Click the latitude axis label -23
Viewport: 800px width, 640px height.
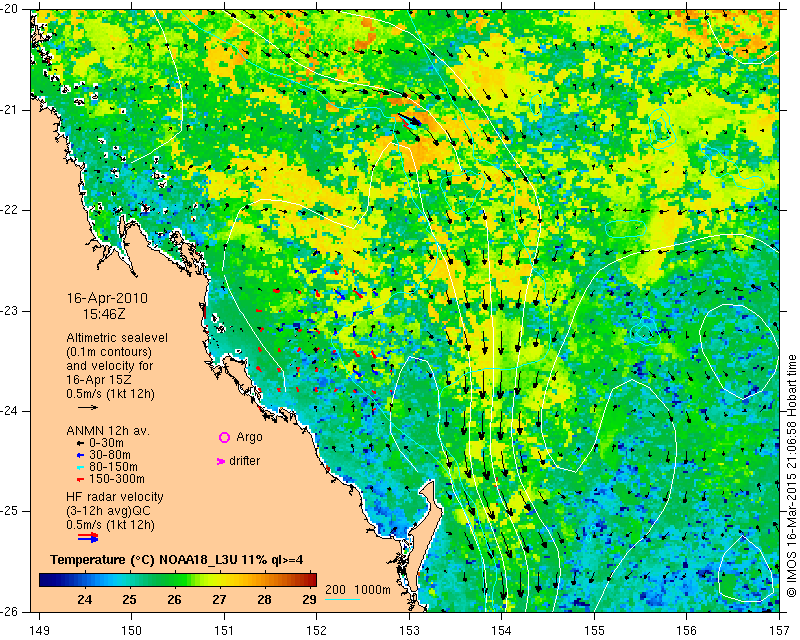[9, 311]
